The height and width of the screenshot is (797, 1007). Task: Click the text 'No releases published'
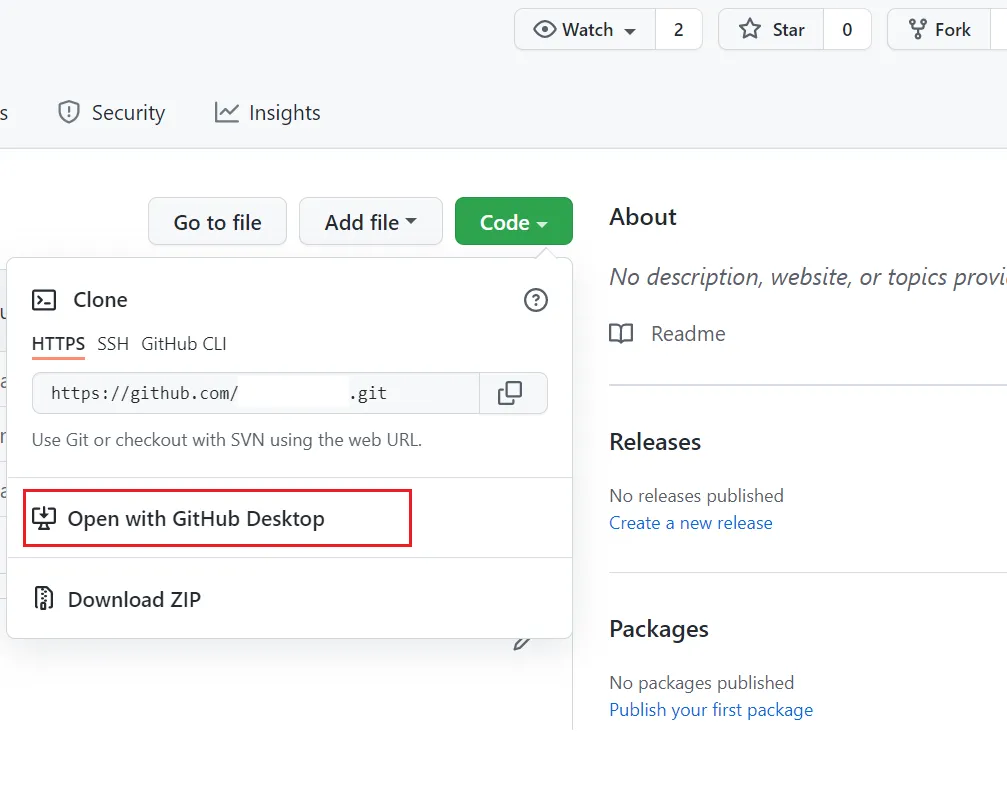point(696,496)
